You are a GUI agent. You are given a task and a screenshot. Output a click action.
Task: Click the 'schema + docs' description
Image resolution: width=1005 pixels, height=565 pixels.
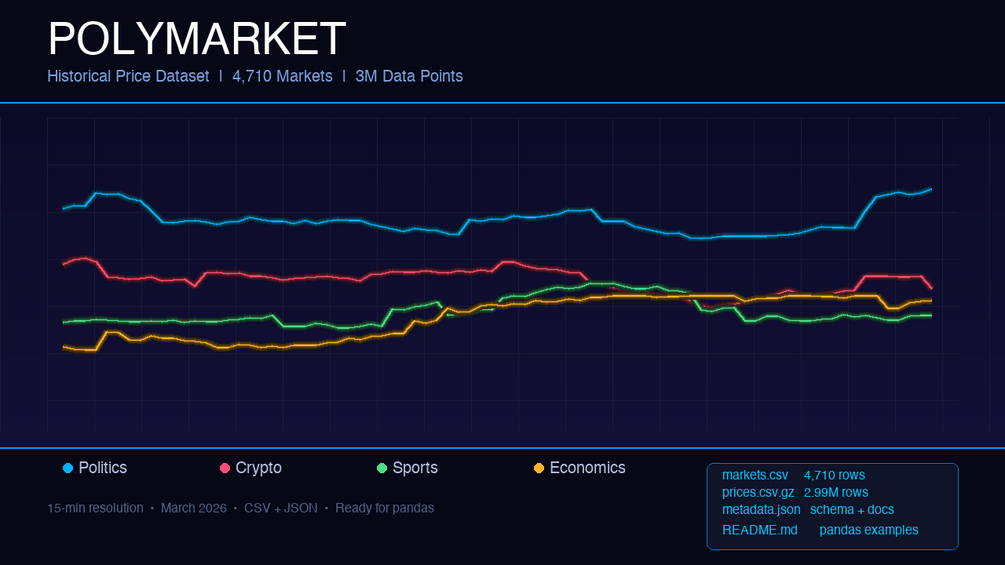click(852, 510)
